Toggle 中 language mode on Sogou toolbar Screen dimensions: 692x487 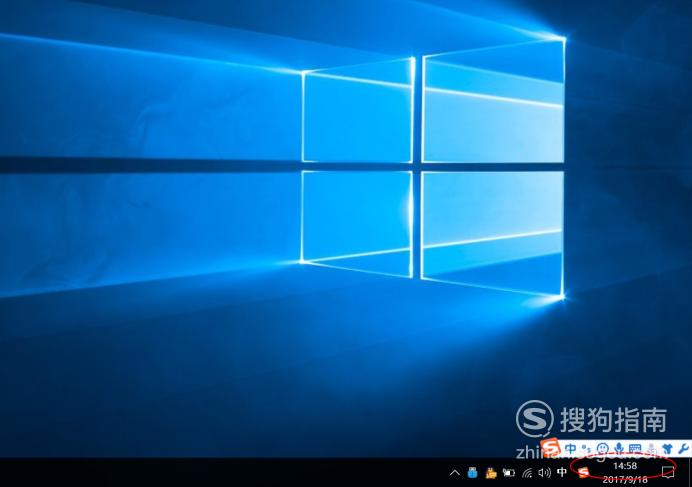pos(571,449)
